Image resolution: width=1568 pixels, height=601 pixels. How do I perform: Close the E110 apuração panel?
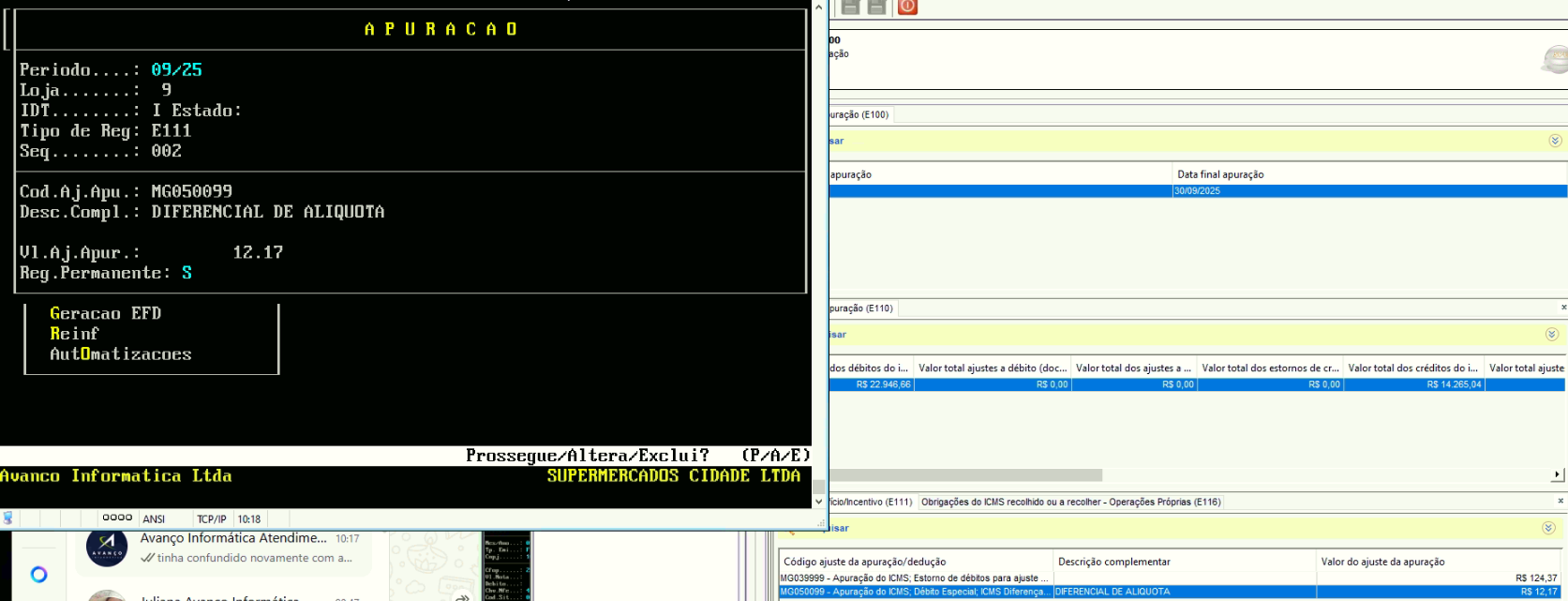tap(1562, 308)
